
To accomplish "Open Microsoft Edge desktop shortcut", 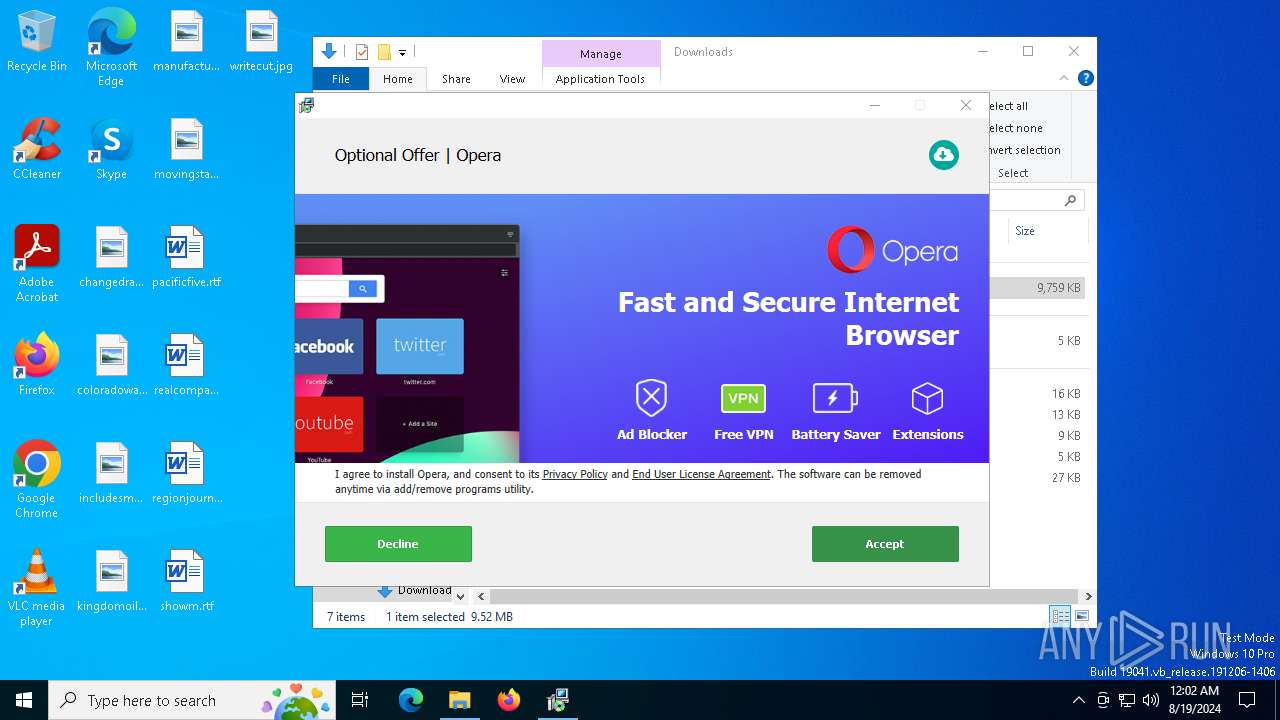I will pyautogui.click(x=111, y=48).
